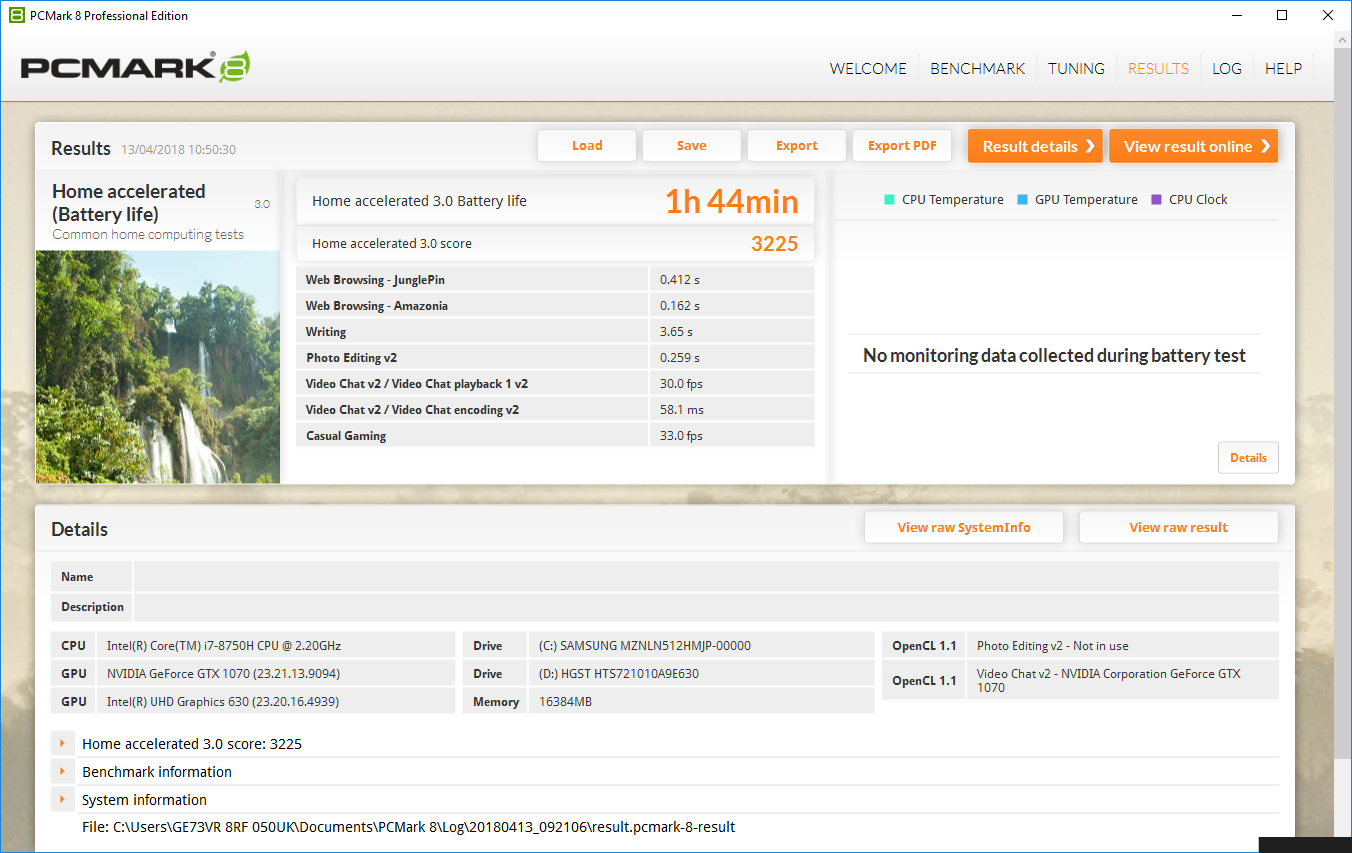Select Video Chat playback 1 v2 row
This screenshot has width=1352, height=853.
tap(556, 384)
